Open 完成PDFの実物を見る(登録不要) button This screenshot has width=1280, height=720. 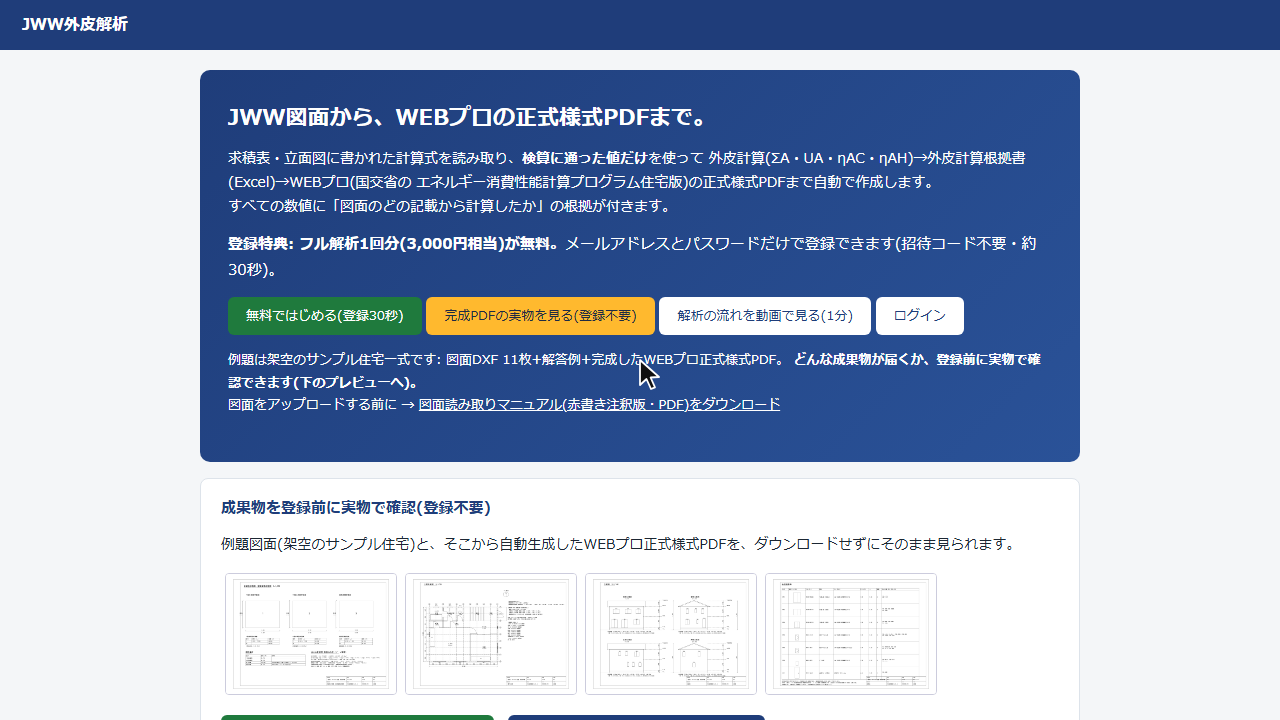coord(540,316)
